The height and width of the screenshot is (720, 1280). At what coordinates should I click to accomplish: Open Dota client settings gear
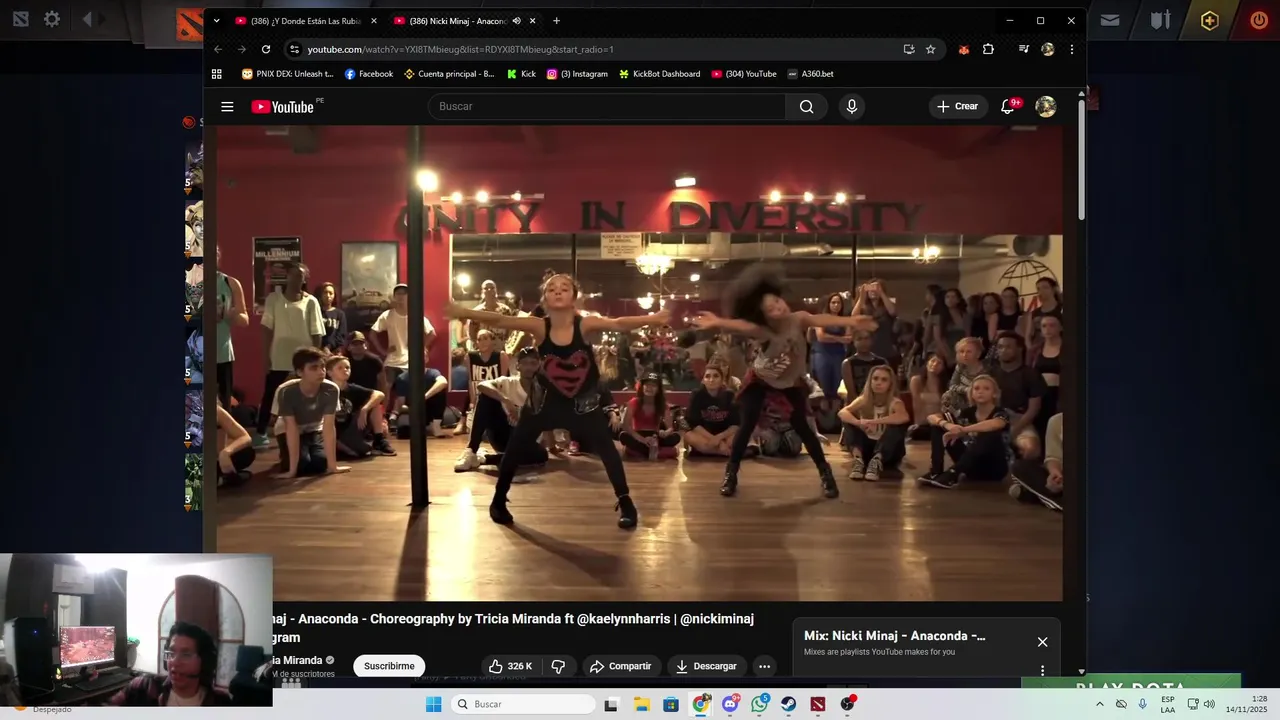coord(52,19)
